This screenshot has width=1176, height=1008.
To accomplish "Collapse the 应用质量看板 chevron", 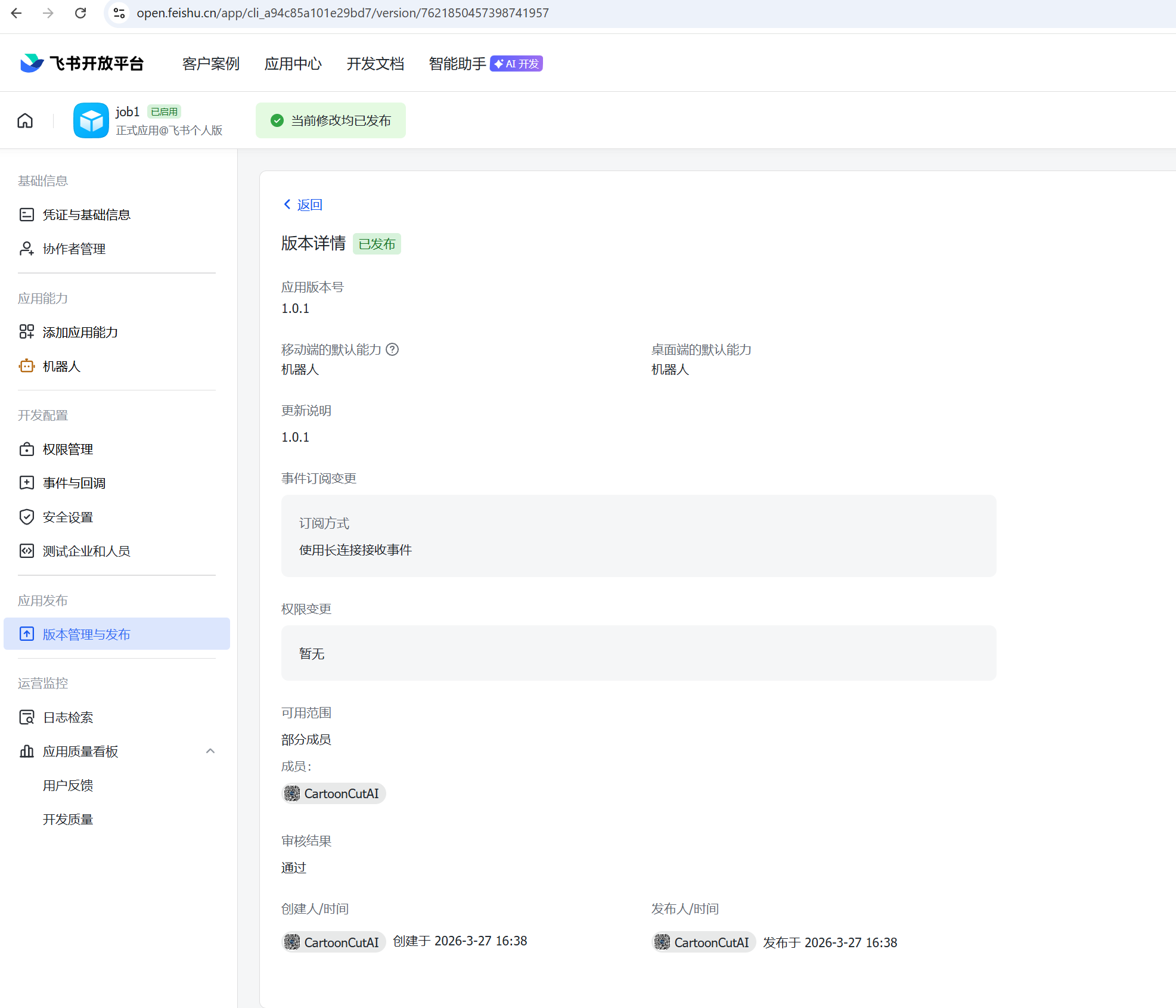I will (210, 751).
